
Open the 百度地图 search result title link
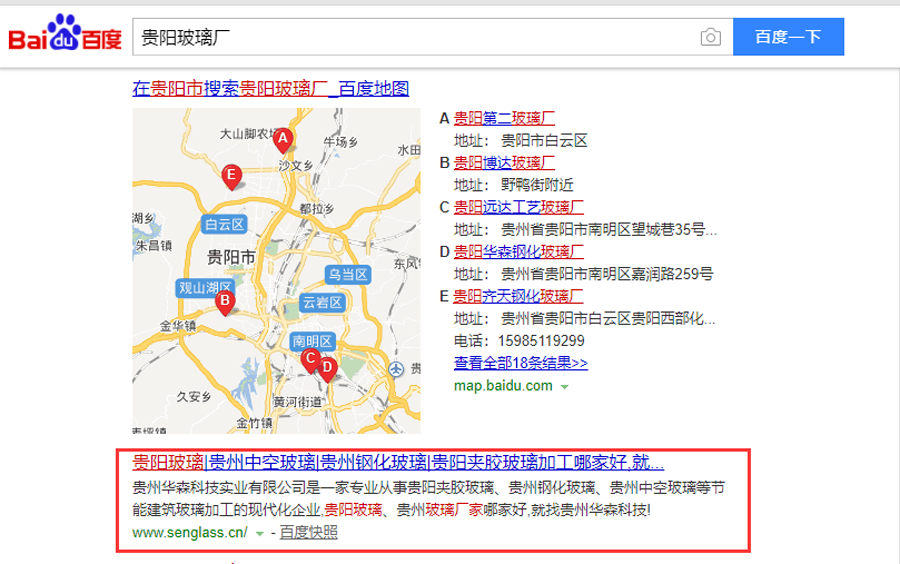click(x=270, y=89)
